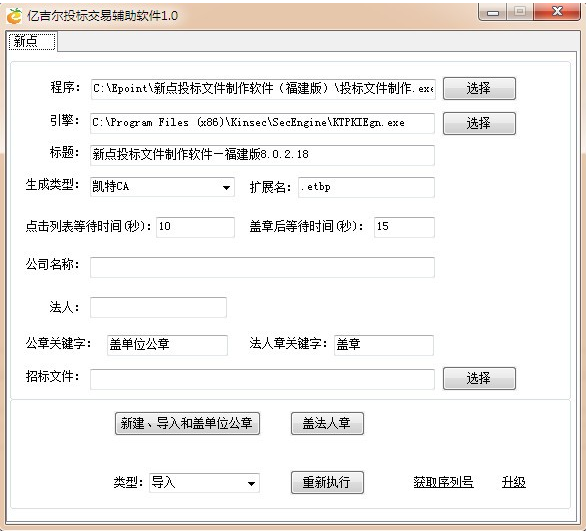Click 选择 button next to 引擎 path
Screen dimensions: 586x531
(x=479, y=123)
